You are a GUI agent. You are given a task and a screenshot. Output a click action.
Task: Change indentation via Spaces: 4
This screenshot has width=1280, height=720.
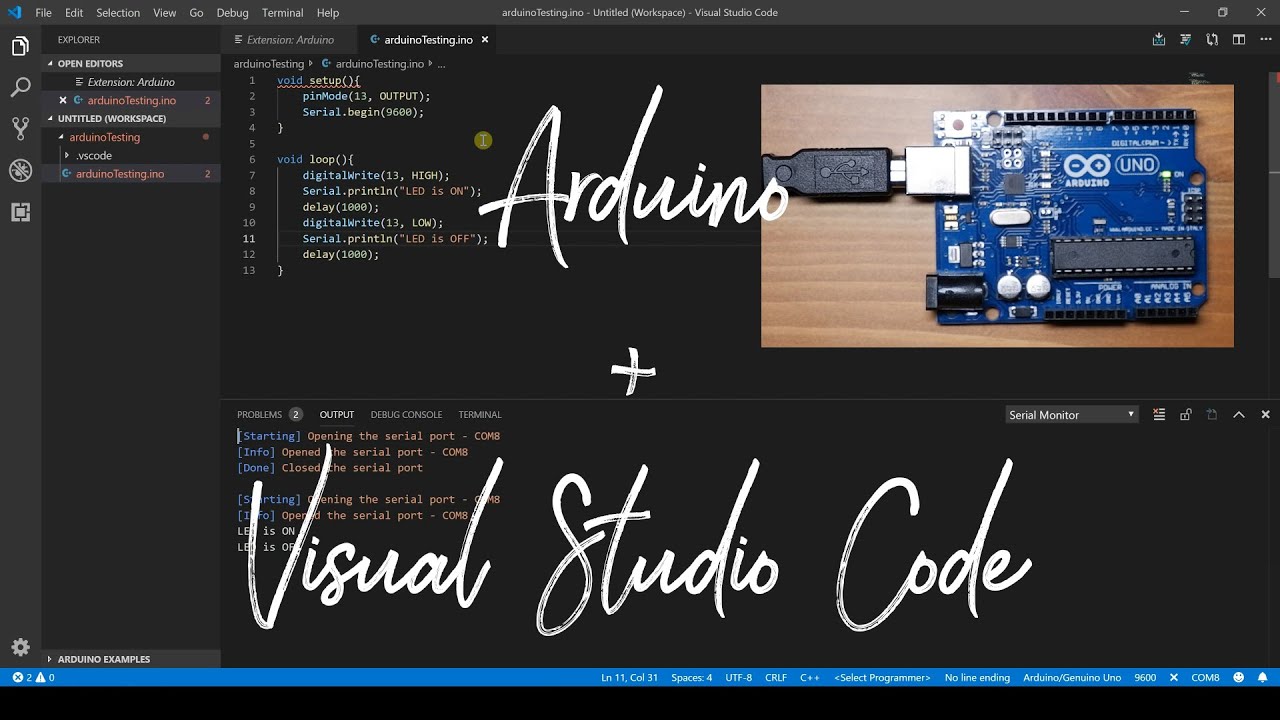[x=691, y=677]
